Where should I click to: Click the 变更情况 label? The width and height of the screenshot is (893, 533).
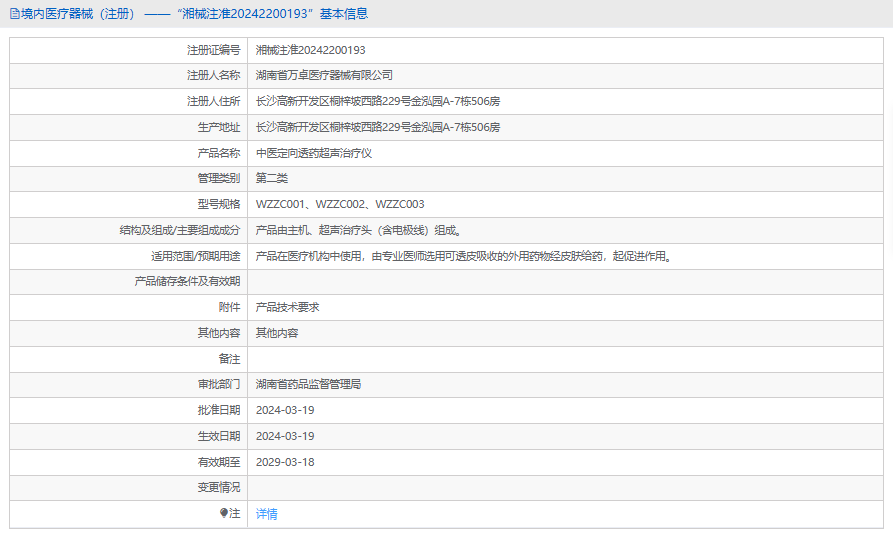coord(219,487)
